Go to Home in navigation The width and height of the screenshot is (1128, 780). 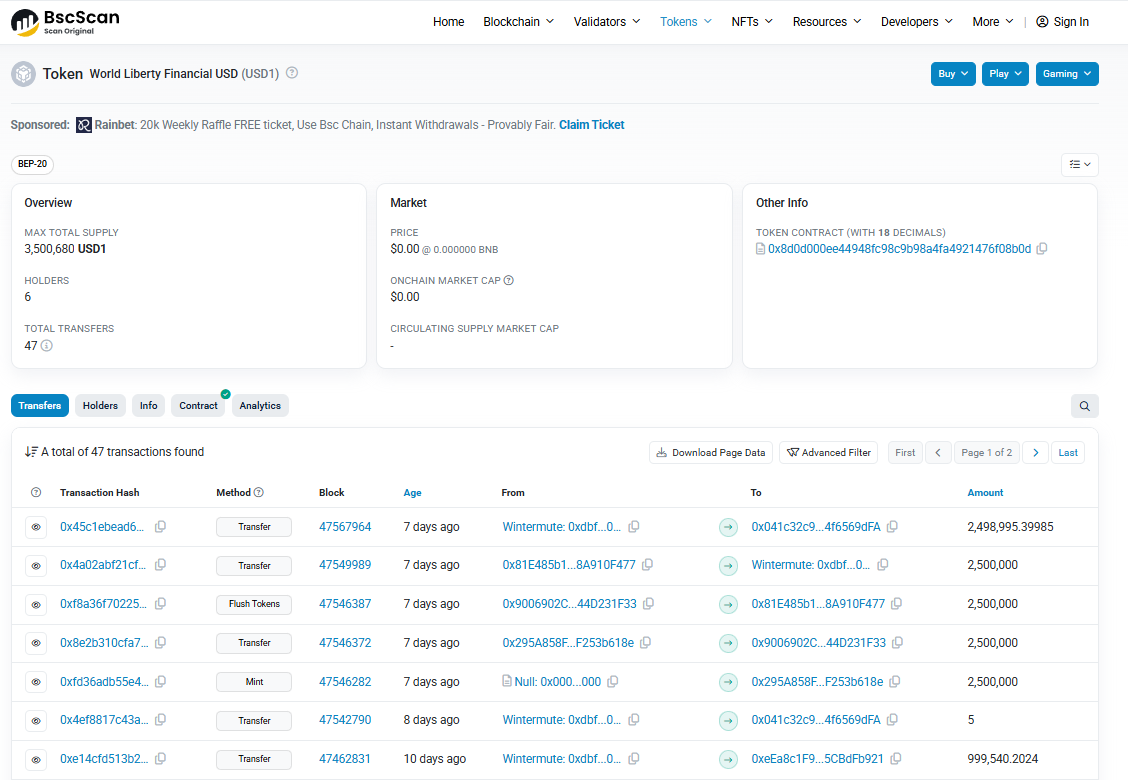coord(448,22)
